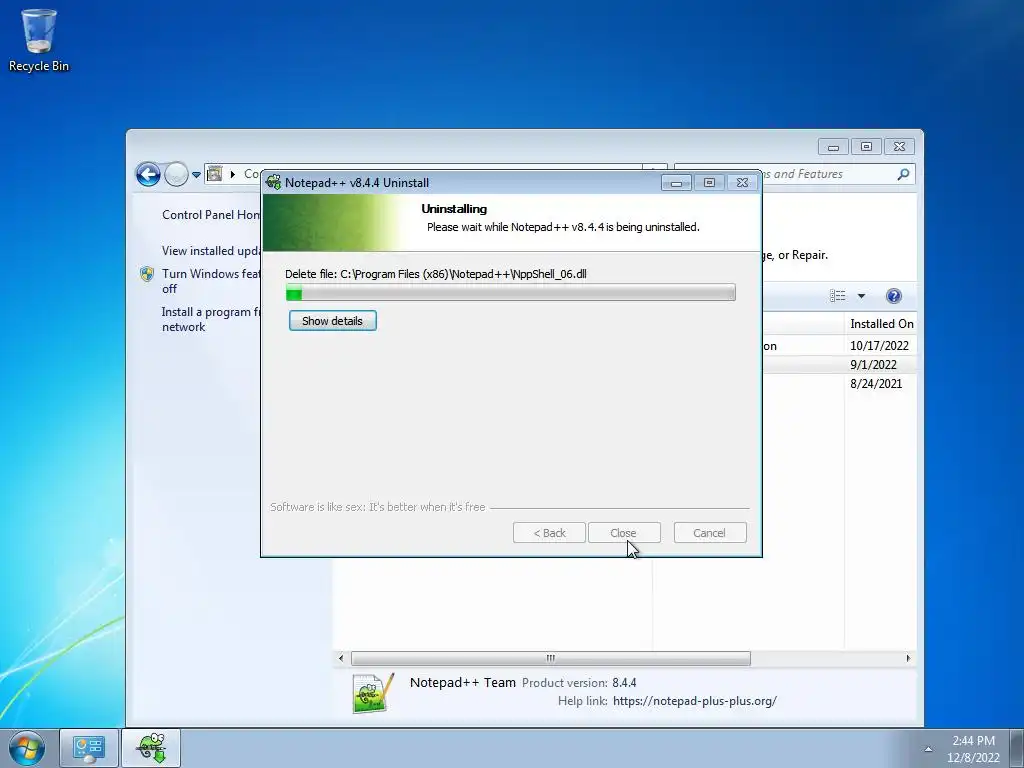The width and height of the screenshot is (1024, 768).
Task: Click the Notepad++ chameleon title bar icon
Action: 274,182
